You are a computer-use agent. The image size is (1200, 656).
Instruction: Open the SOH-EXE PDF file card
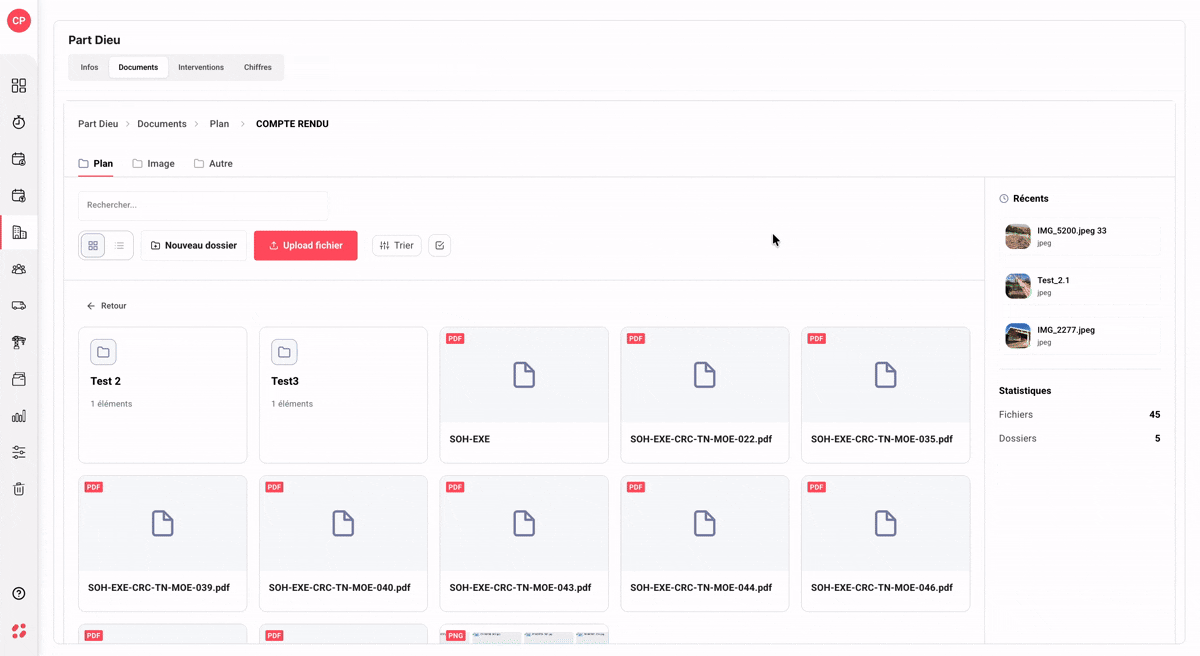[x=524, y=395]
